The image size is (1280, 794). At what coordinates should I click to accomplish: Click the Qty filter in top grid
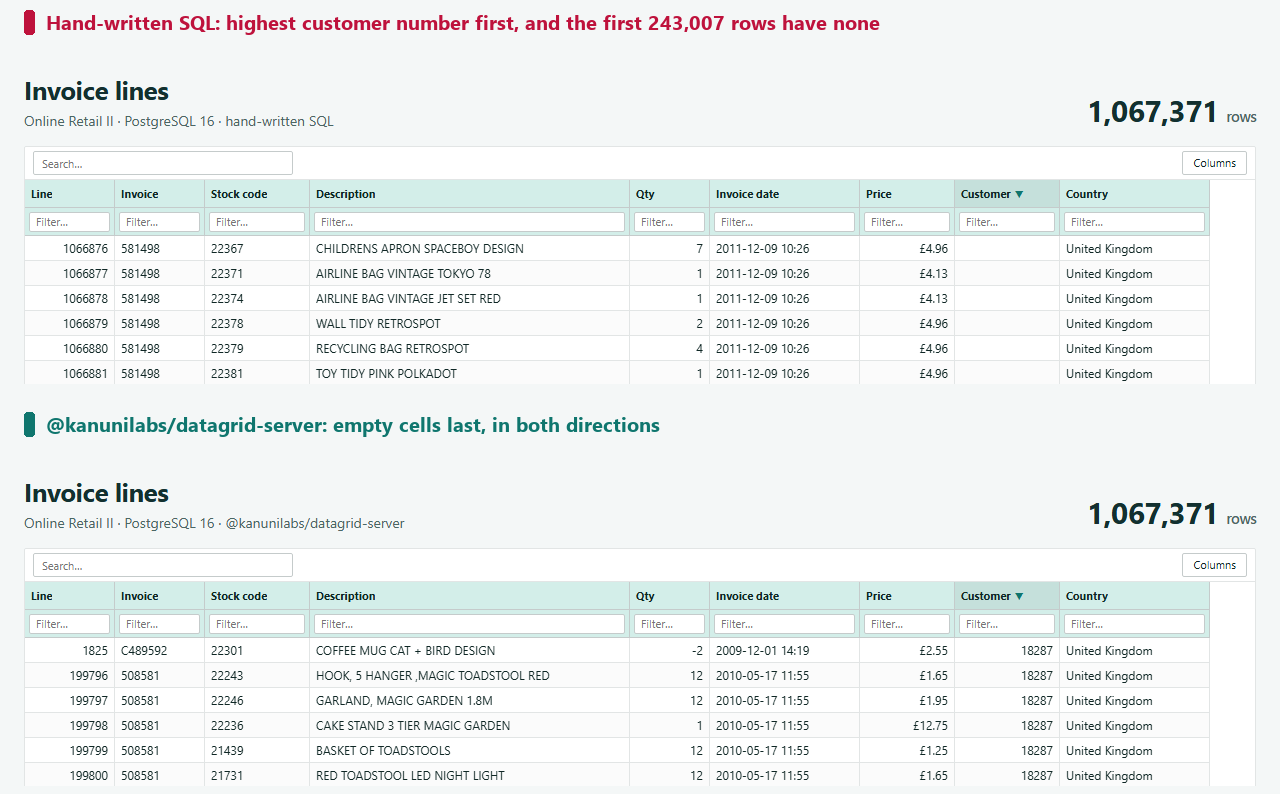tap(670, 222)
